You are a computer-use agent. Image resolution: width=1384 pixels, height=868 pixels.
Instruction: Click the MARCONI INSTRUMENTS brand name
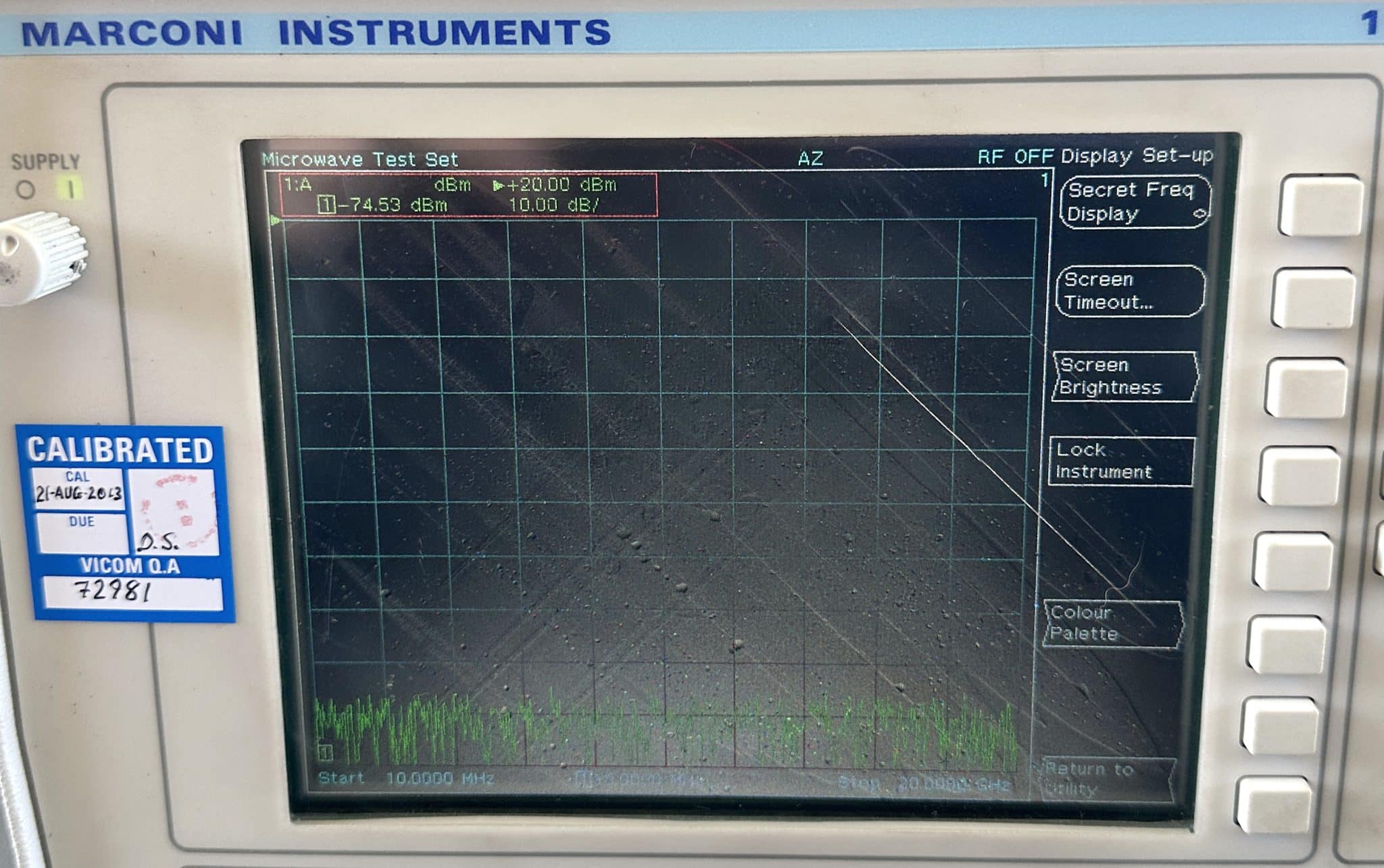[316, 32]
